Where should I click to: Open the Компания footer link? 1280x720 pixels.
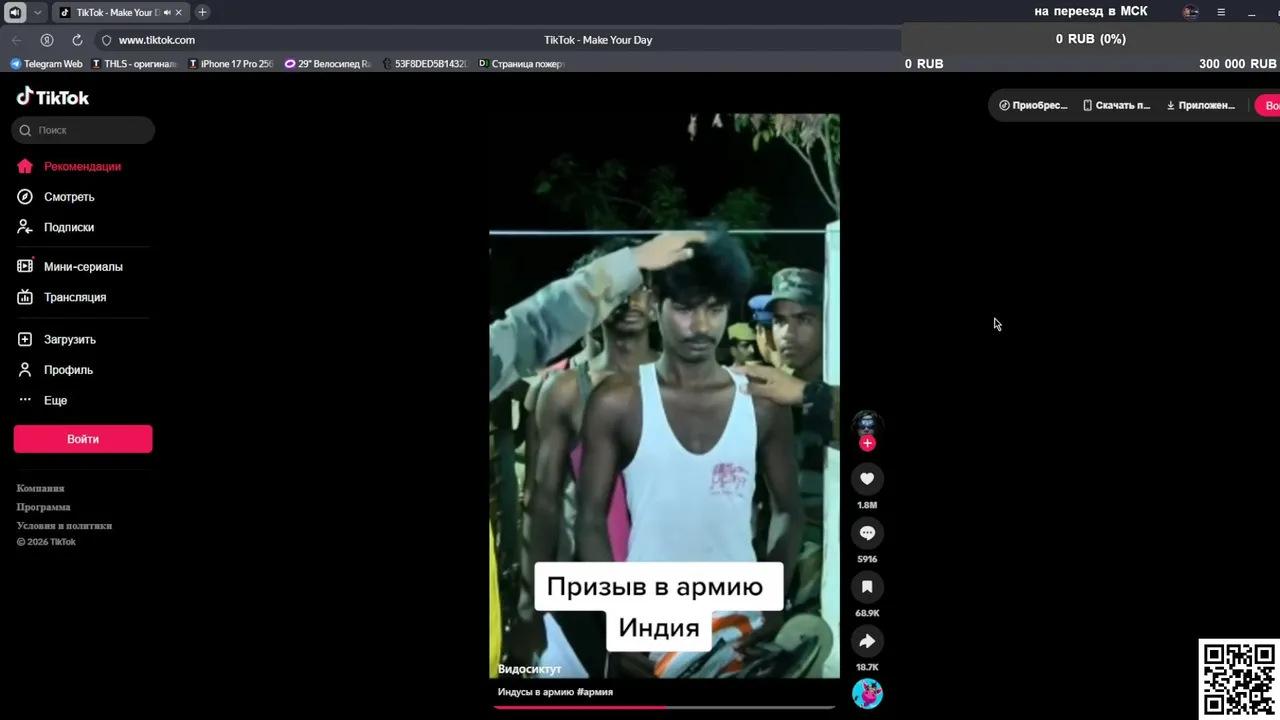coord(40,488)
